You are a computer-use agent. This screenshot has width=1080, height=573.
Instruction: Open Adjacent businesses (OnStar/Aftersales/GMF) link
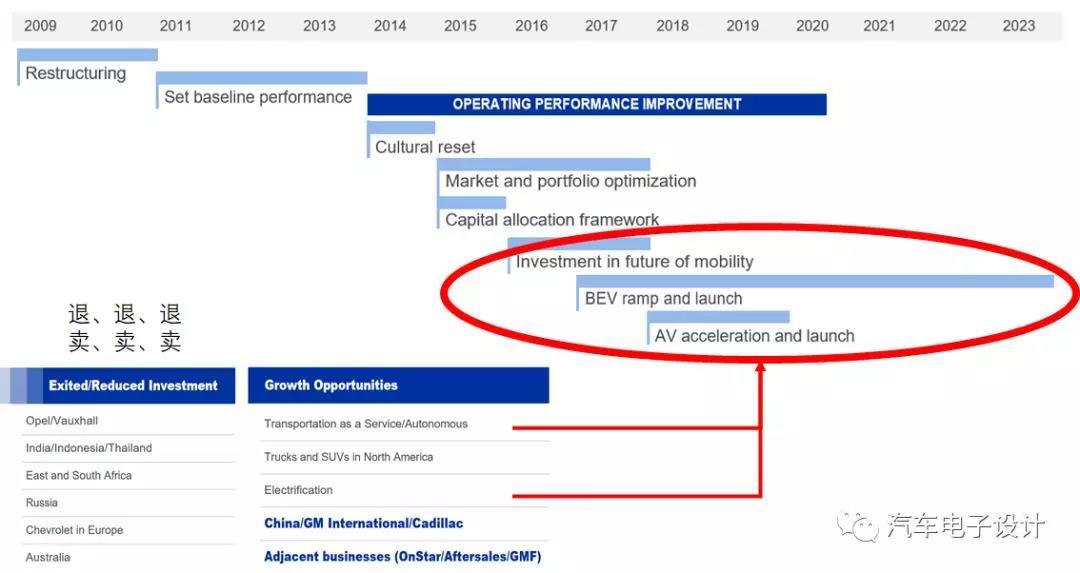(402, 556)
